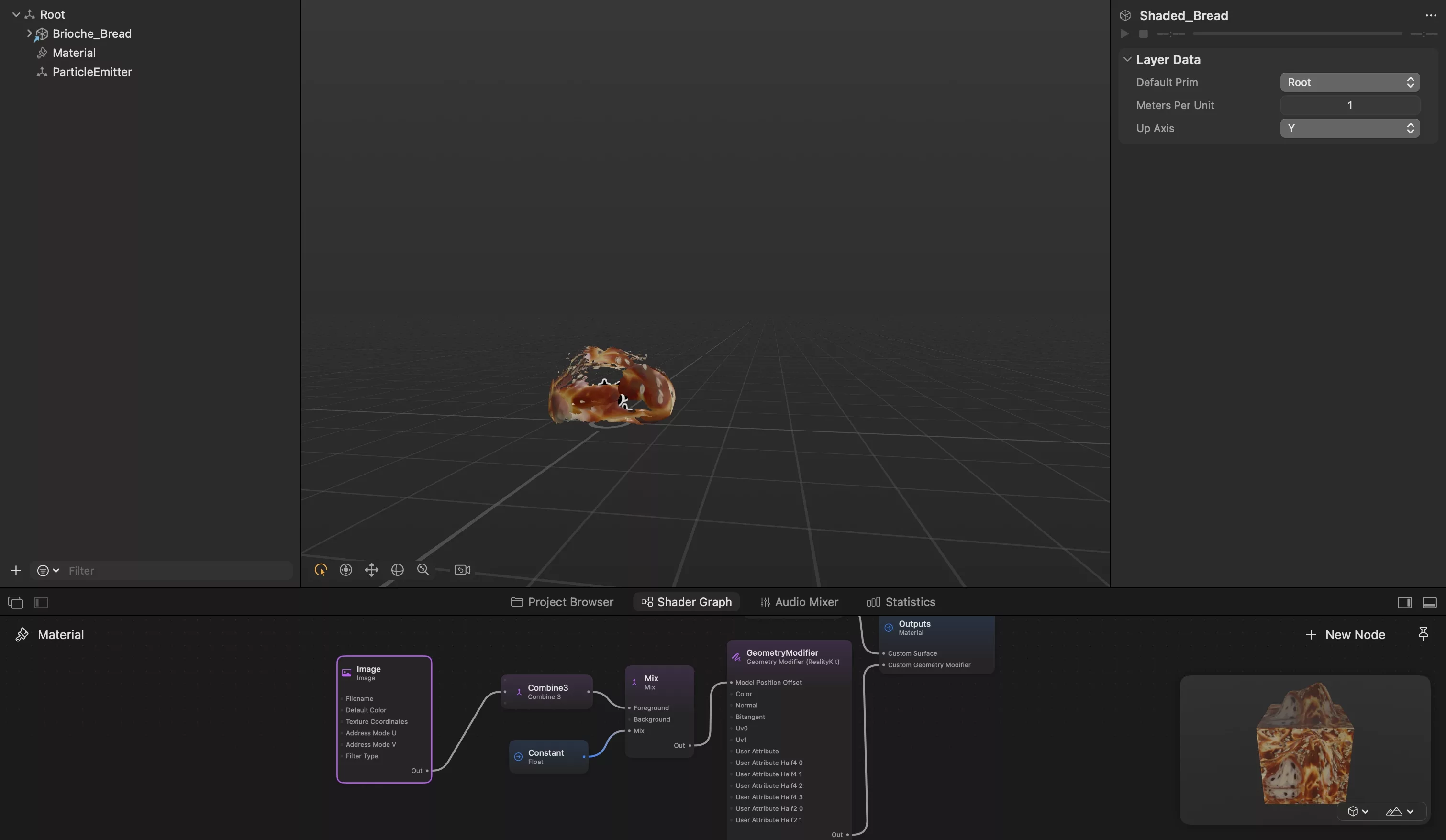Click the camera view button in viewport

click(462, 570)
